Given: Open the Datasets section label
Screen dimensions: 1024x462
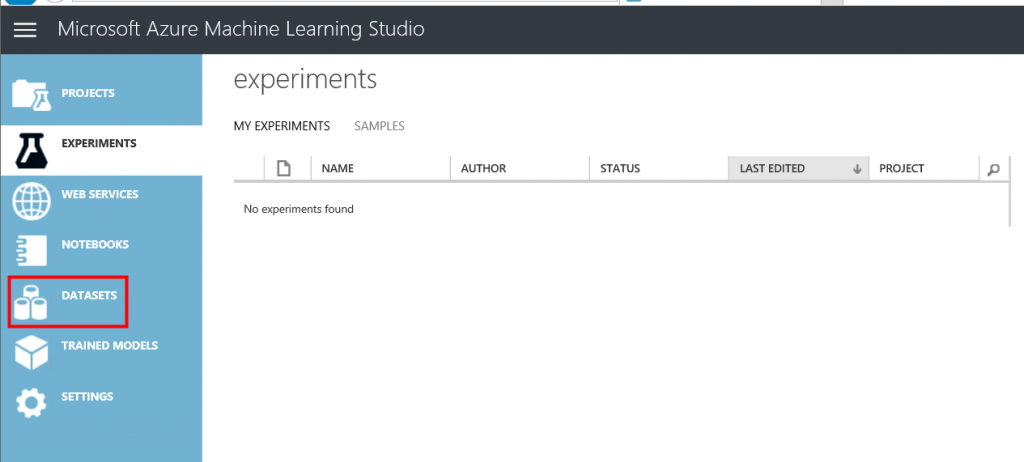Looking at the screenshot, I should click(89, 296).
